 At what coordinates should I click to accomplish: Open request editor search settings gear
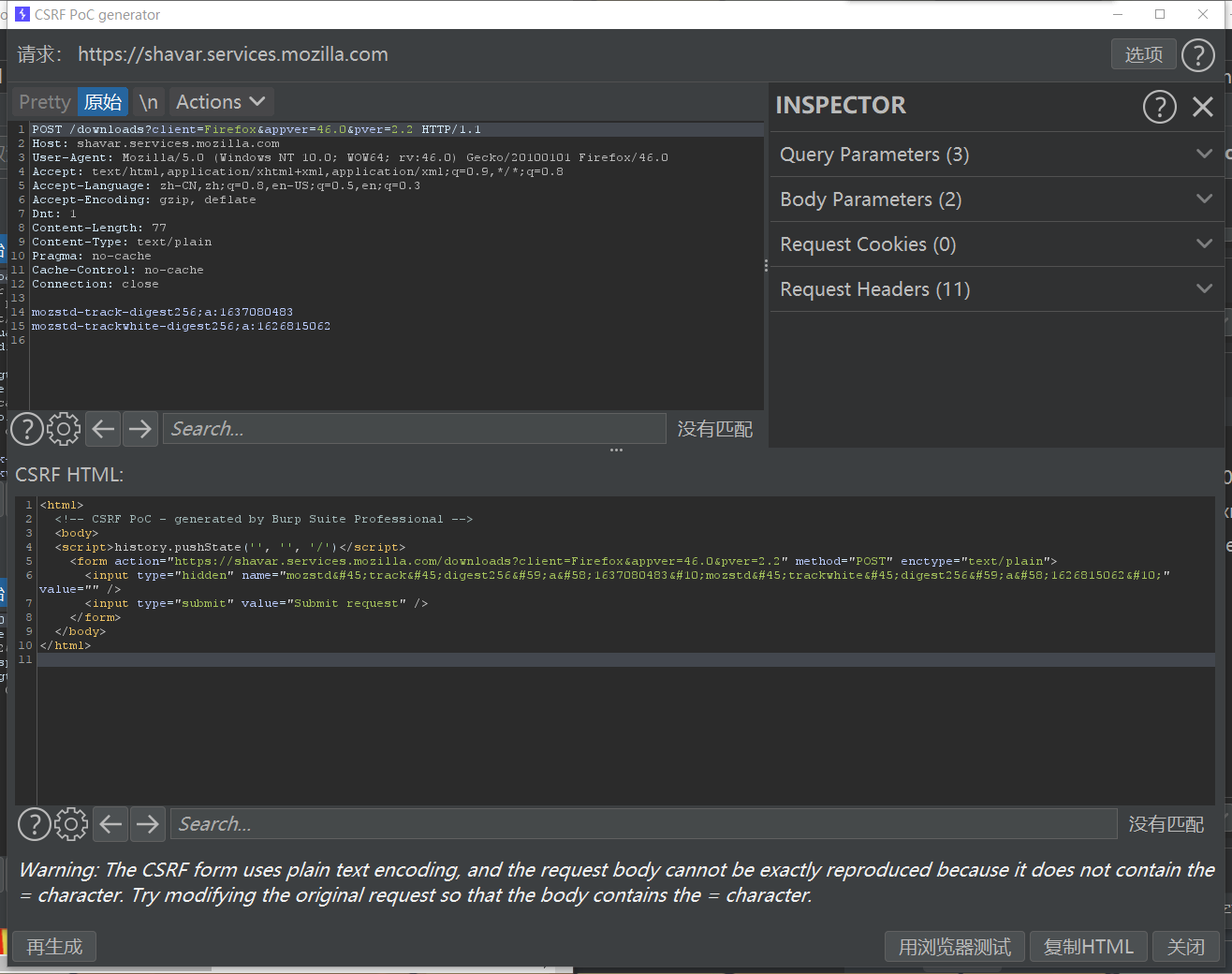click(64, 429)
